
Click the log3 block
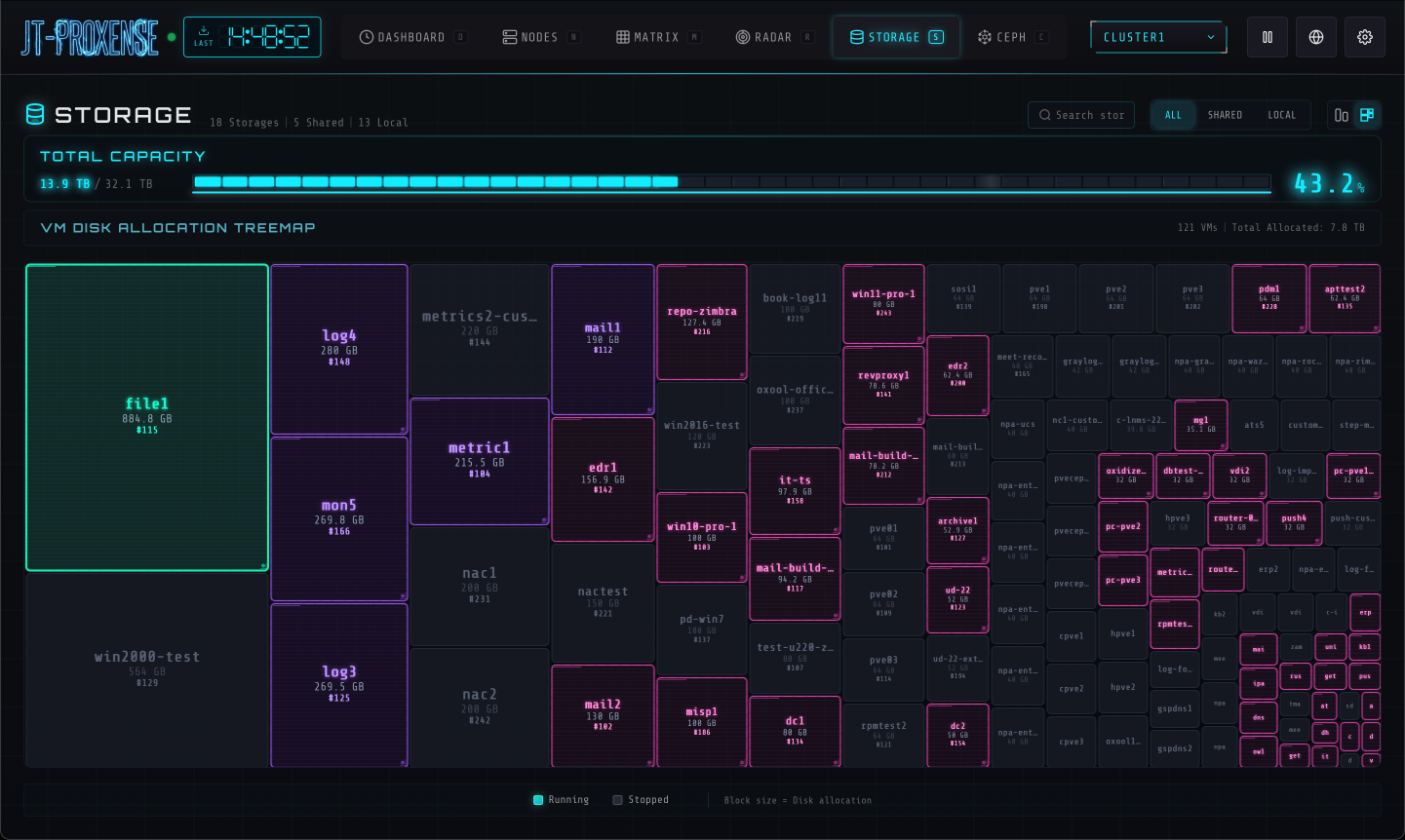click(x=339, y=685)
